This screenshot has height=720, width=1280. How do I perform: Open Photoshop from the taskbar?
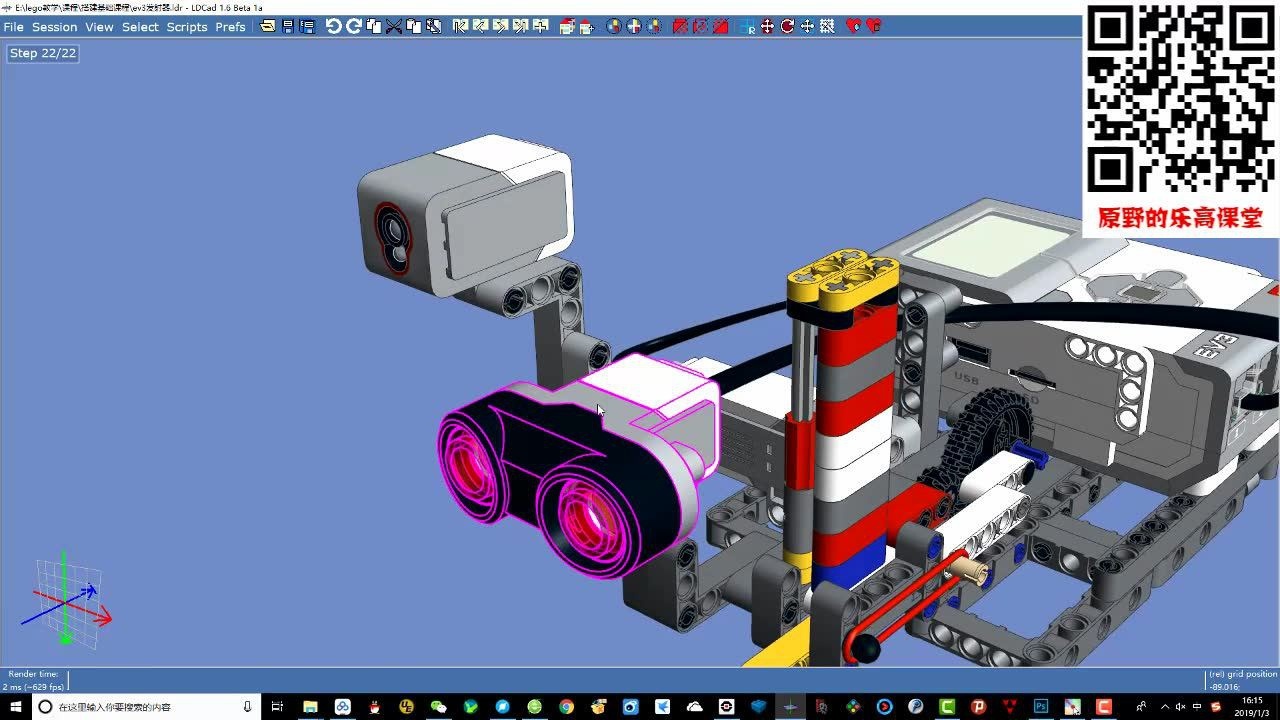(1040, 707)
